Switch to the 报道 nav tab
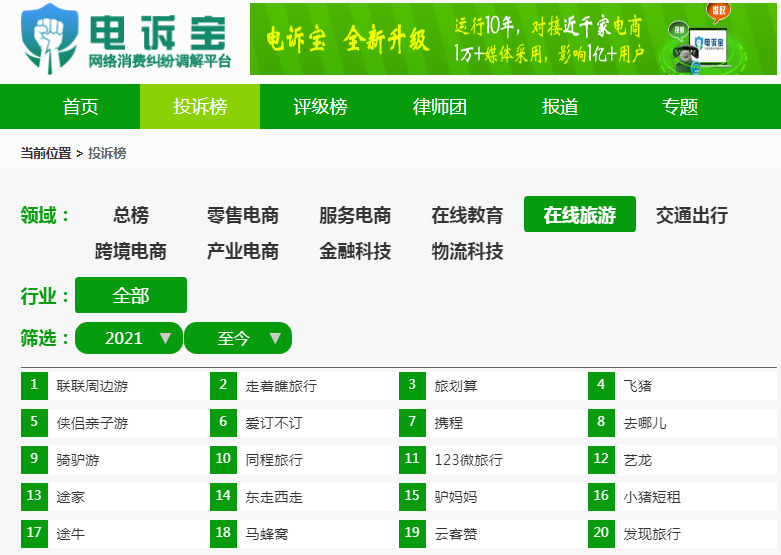781x555 pixels. 560,107
